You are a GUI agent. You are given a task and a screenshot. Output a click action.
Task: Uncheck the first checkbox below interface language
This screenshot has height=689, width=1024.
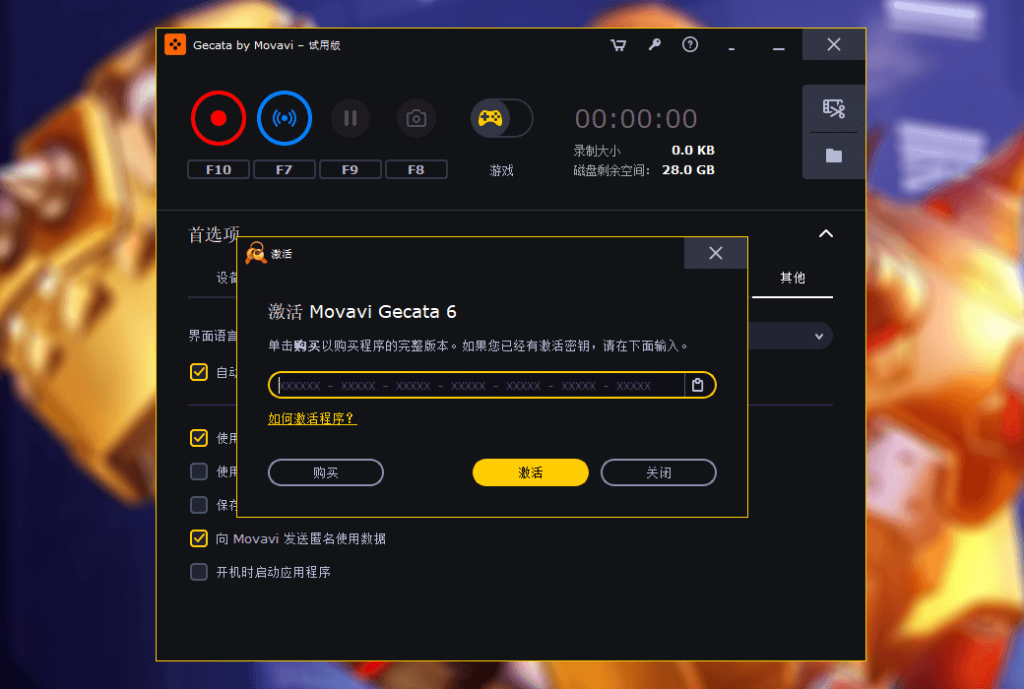coord(199,372)
